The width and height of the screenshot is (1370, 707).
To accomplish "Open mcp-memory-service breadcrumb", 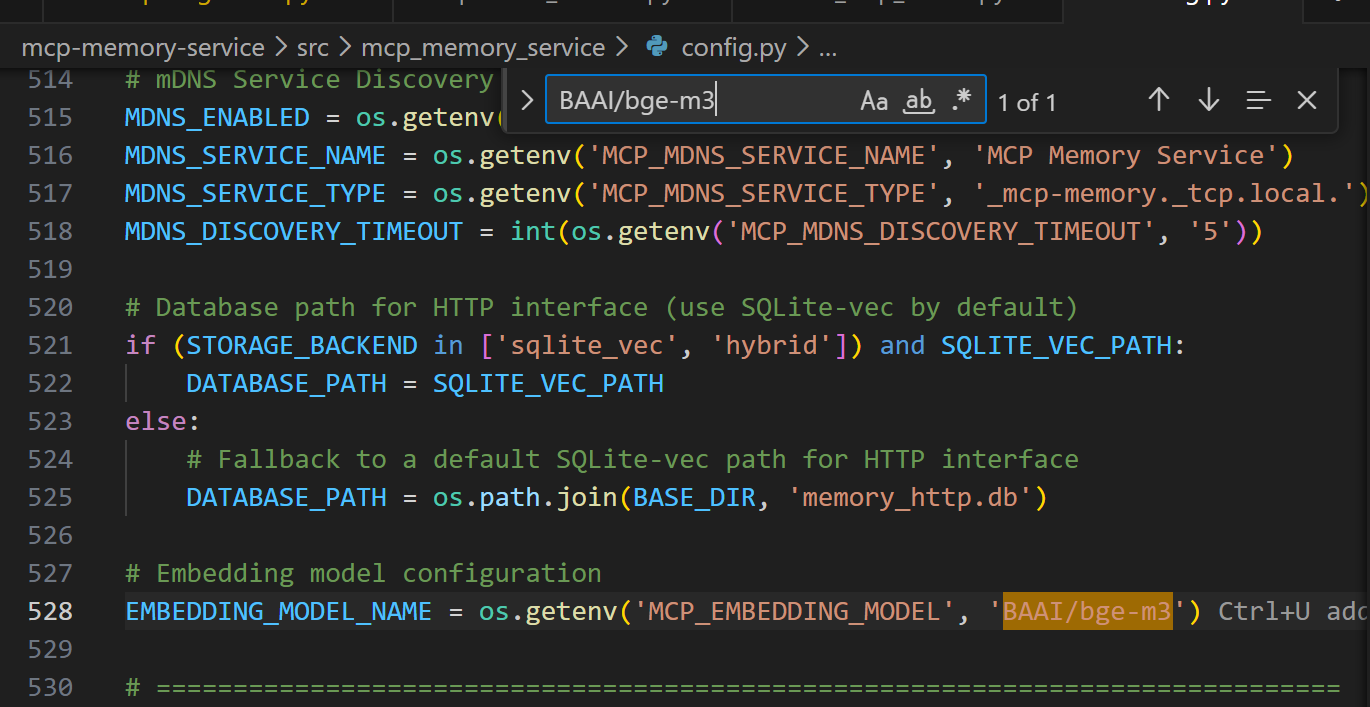I will [143, 47].
